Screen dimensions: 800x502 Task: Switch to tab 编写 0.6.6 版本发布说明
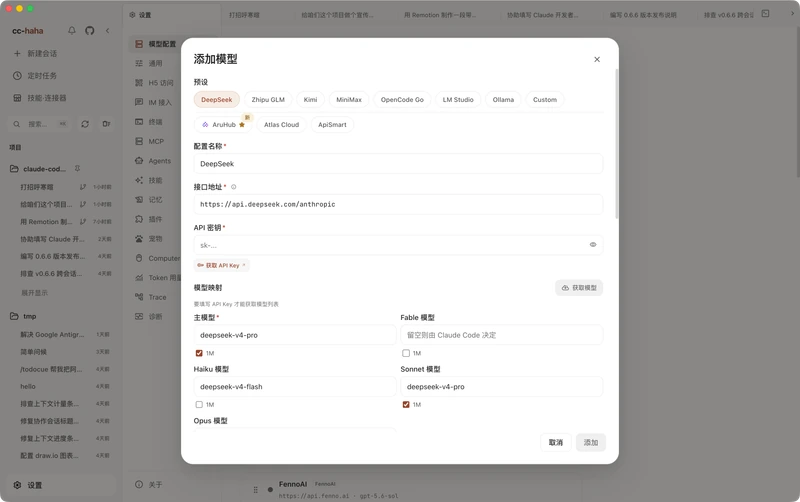point(643,15)
